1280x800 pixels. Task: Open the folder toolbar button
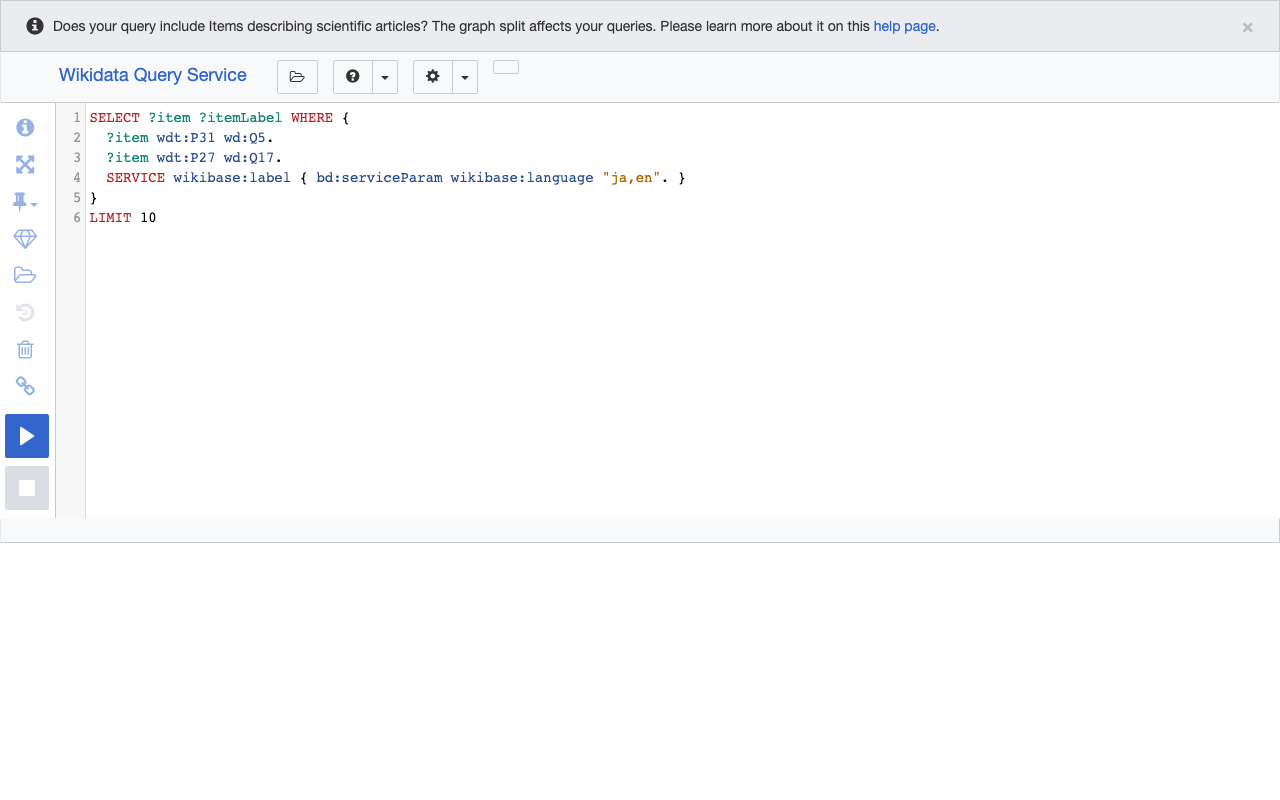[297, 76]
